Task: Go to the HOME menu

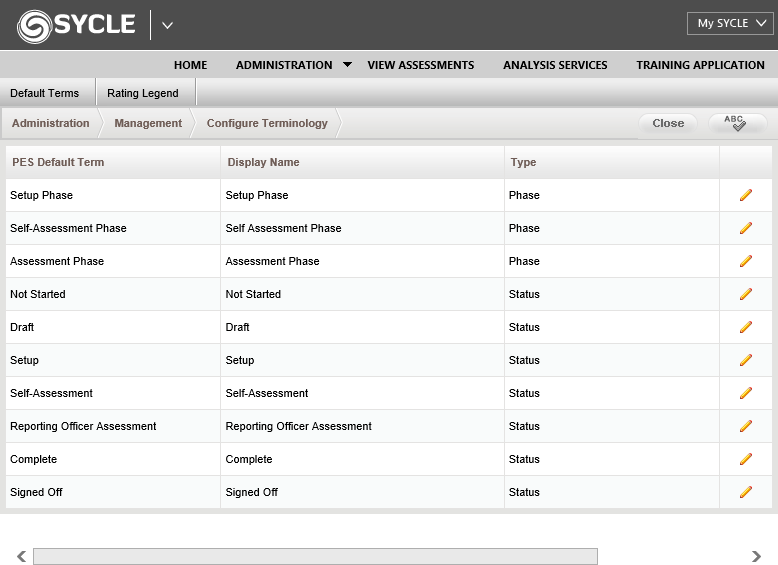Action: click(x=191, y=65)
